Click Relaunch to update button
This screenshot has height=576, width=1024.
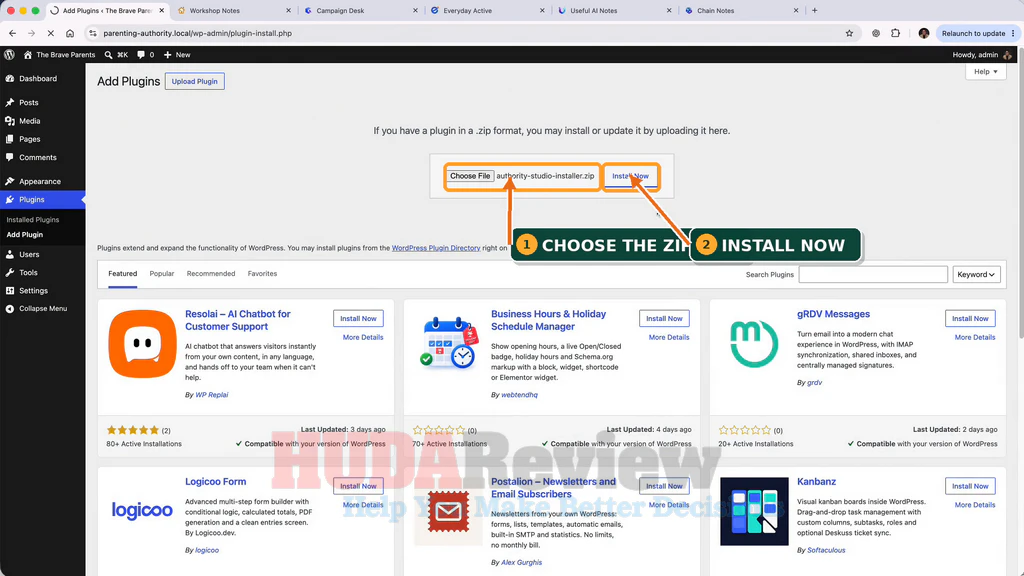[973, 33]
